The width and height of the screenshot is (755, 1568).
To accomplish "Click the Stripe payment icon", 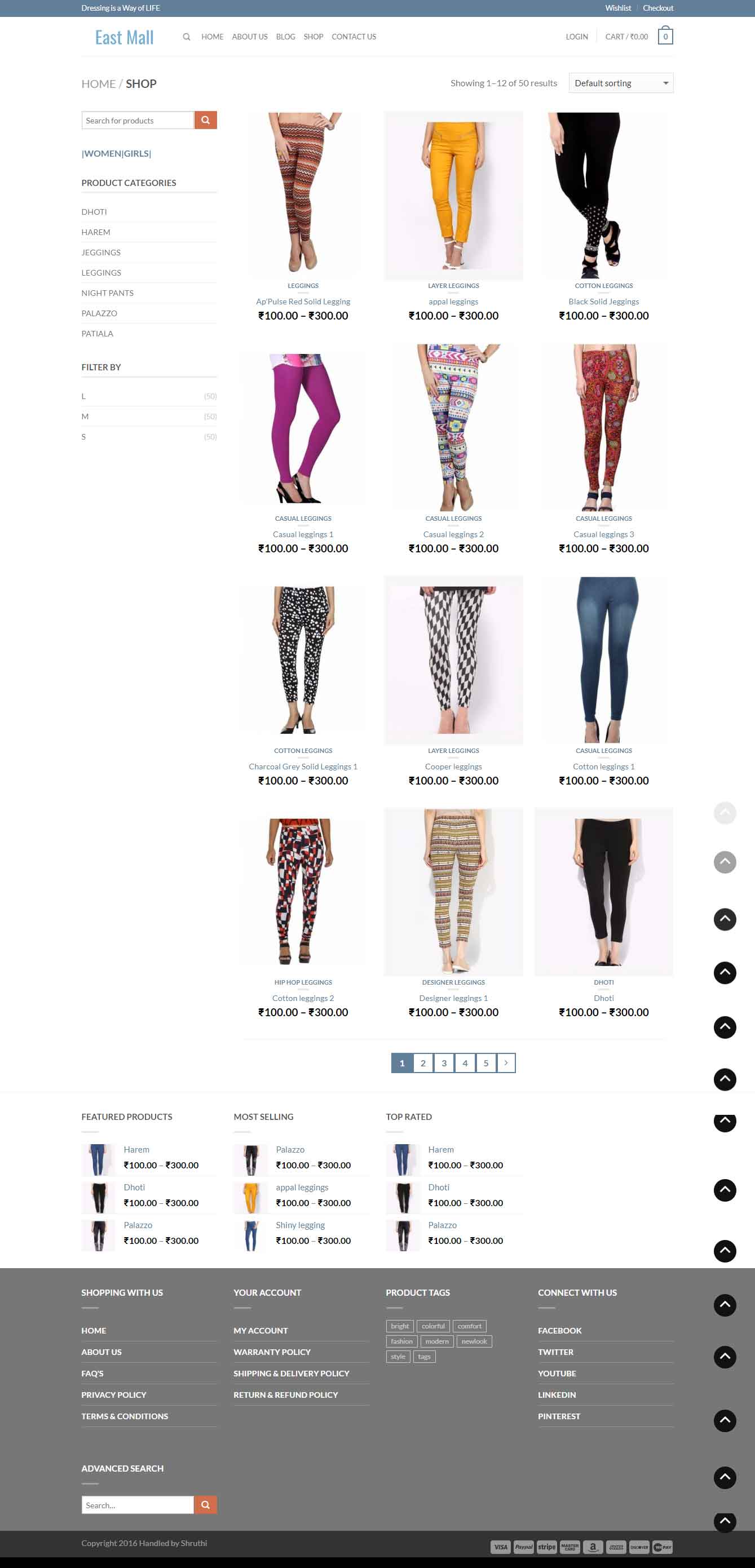I will [x=547, y=1547].
